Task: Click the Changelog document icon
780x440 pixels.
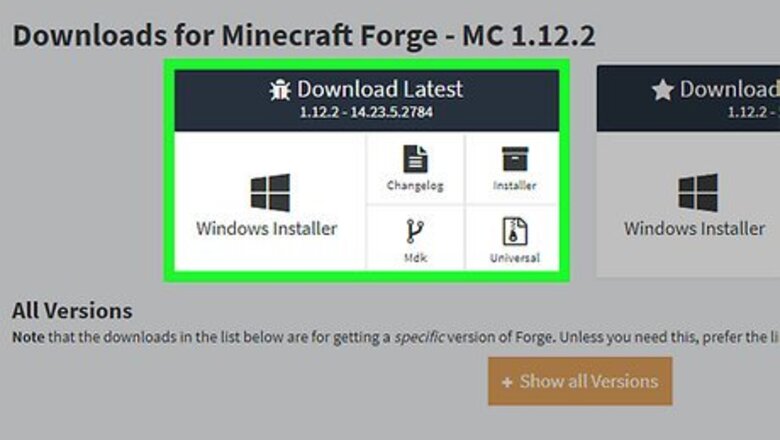Action: (x=415, y=159)
